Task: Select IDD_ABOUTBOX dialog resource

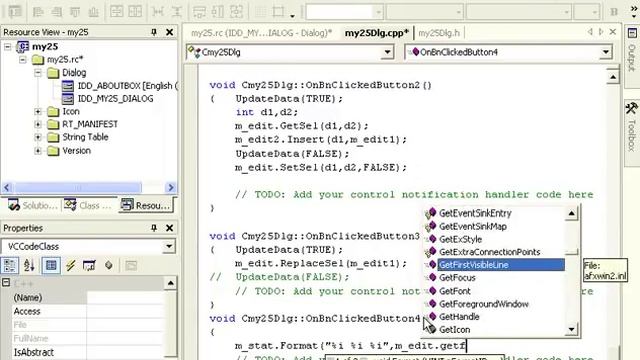Action: pos(120,86)
